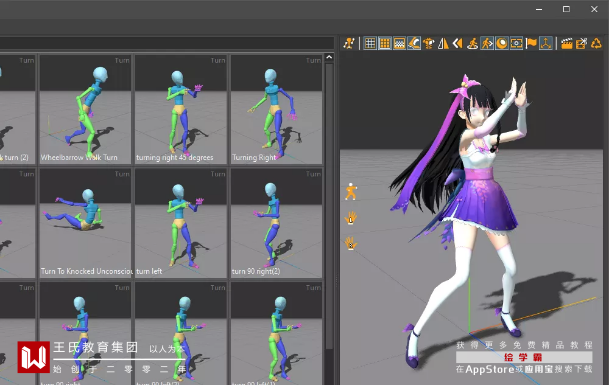
Task: Click the double left chevrons icon
Action: pos(458,43)
